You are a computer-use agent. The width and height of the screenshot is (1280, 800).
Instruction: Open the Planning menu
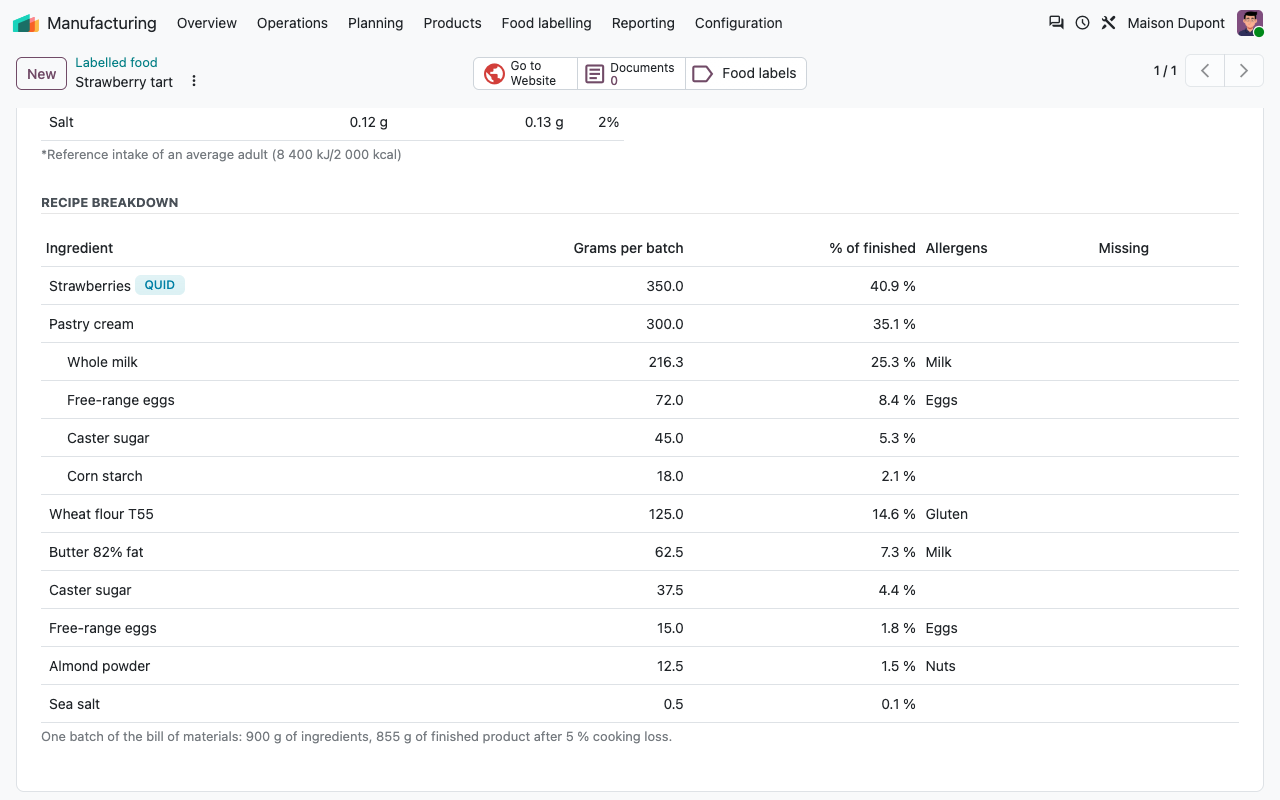[x=376, y=23]
